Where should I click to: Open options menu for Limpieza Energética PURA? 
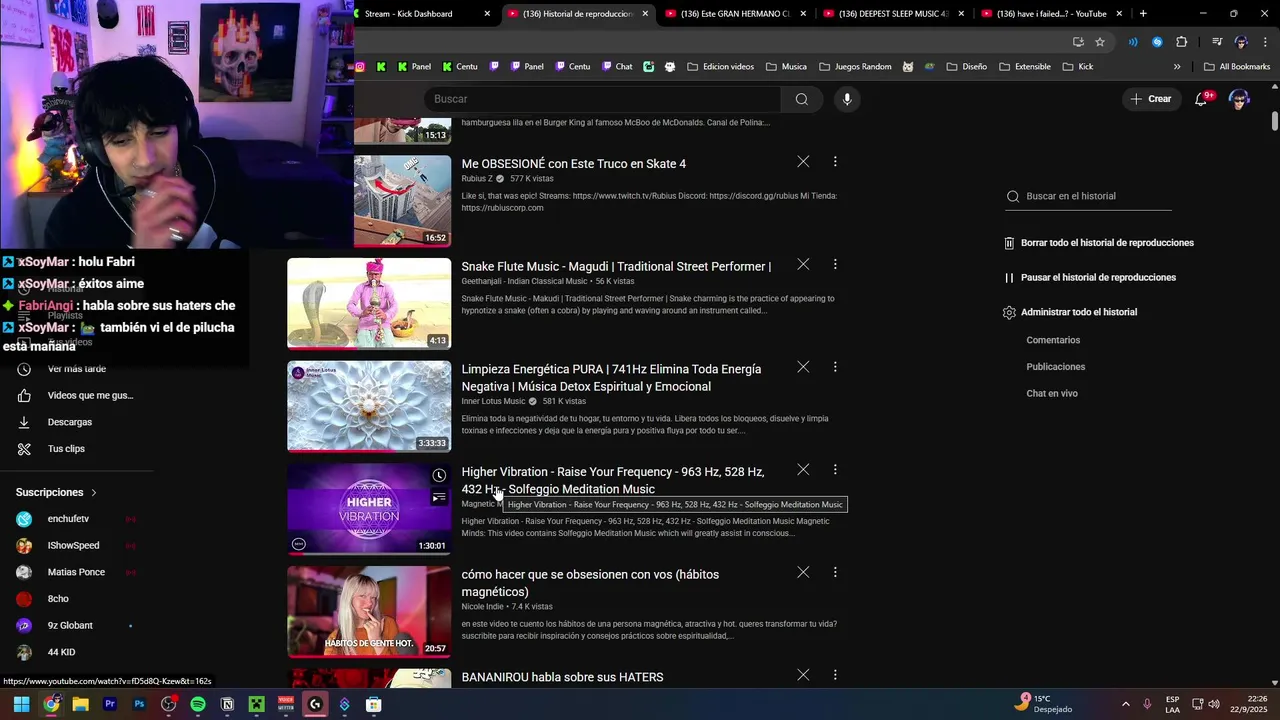[835, 367]
